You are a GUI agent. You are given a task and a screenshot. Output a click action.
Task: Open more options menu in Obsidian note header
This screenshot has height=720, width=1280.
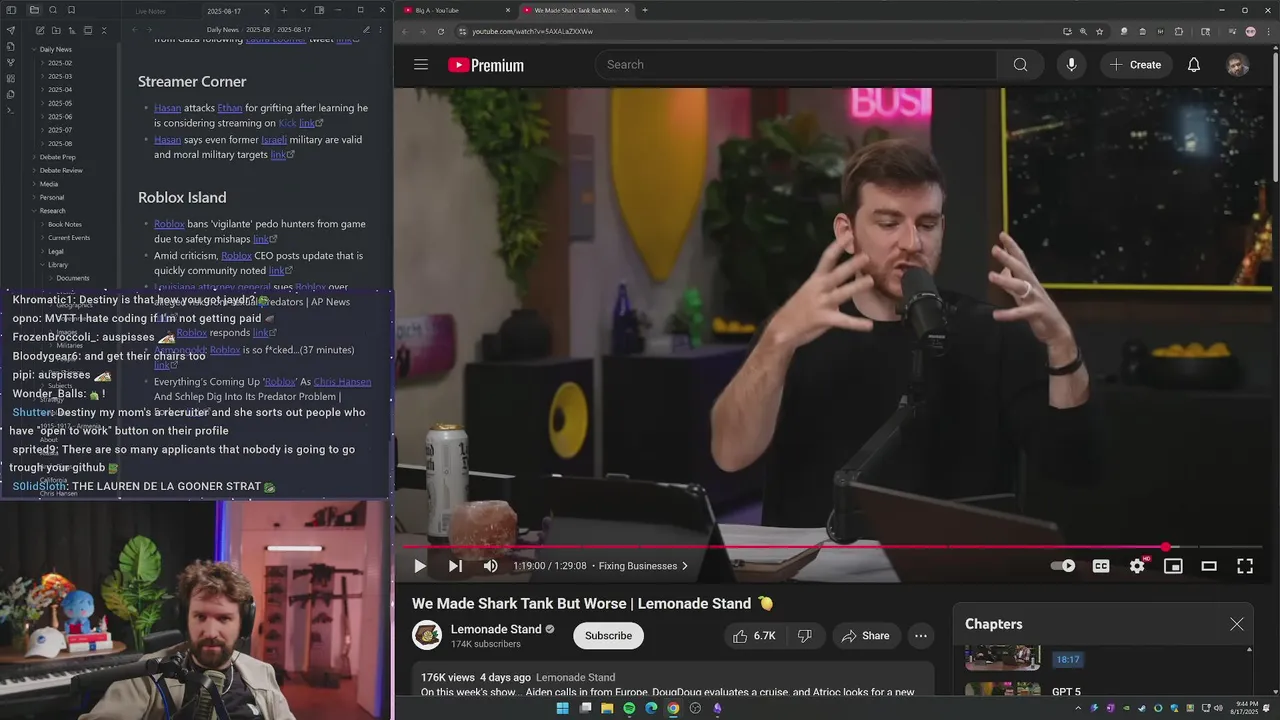[x=380, y=30]
